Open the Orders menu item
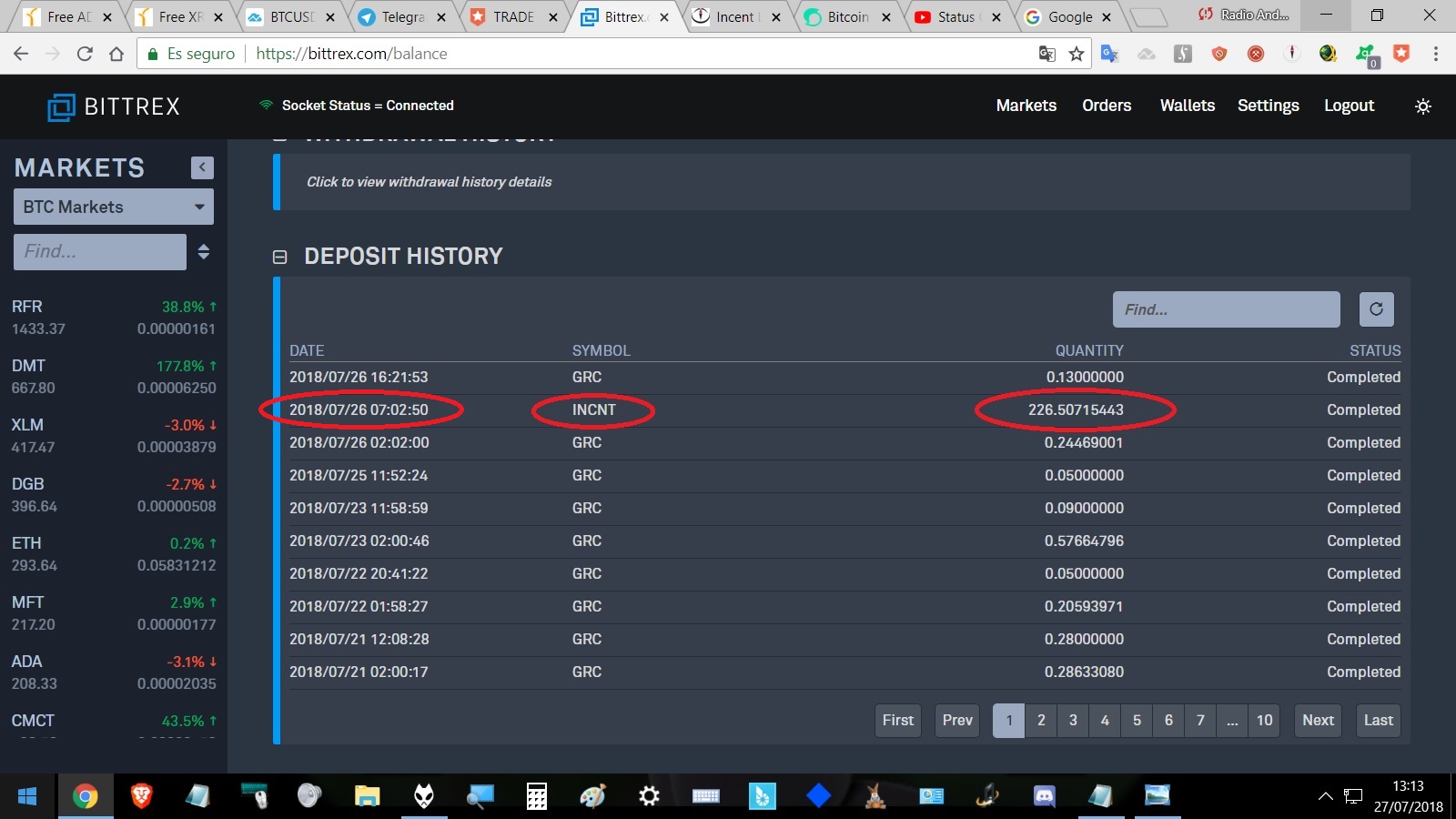Viewport: 1456px width, 819px height. [x=1107, y=106]
